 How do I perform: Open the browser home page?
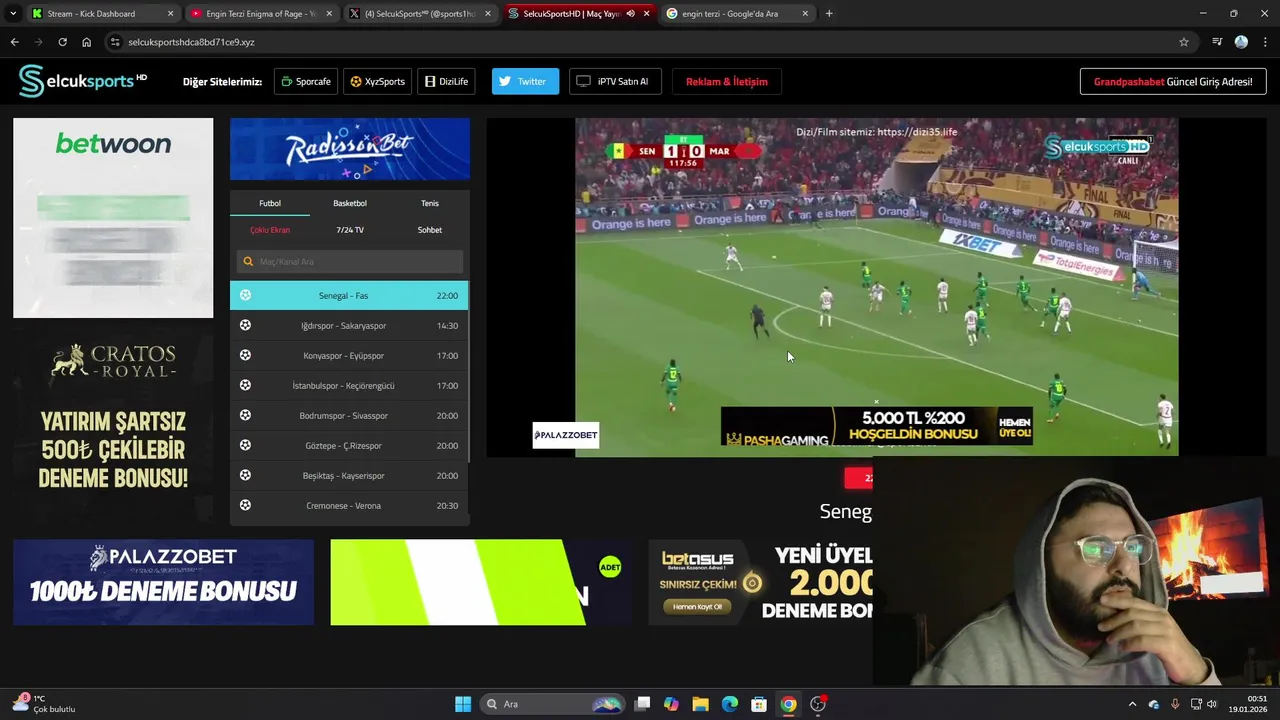(x=86, y=42)
